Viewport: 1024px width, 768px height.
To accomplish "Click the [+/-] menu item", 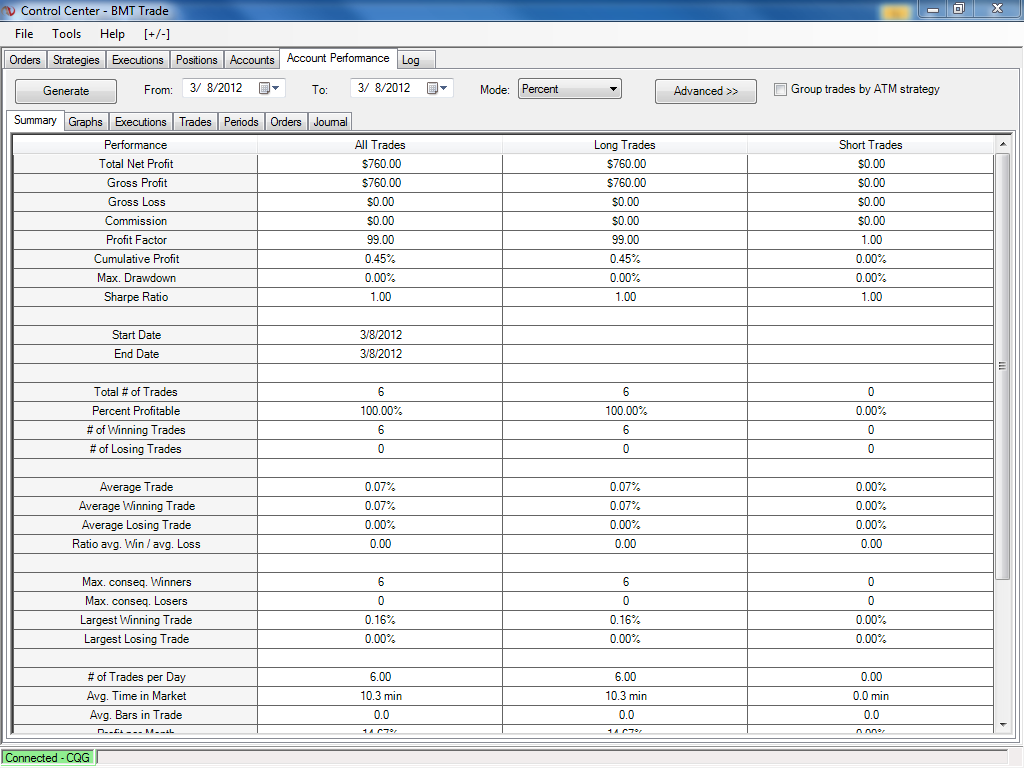I will pos(157,34).
